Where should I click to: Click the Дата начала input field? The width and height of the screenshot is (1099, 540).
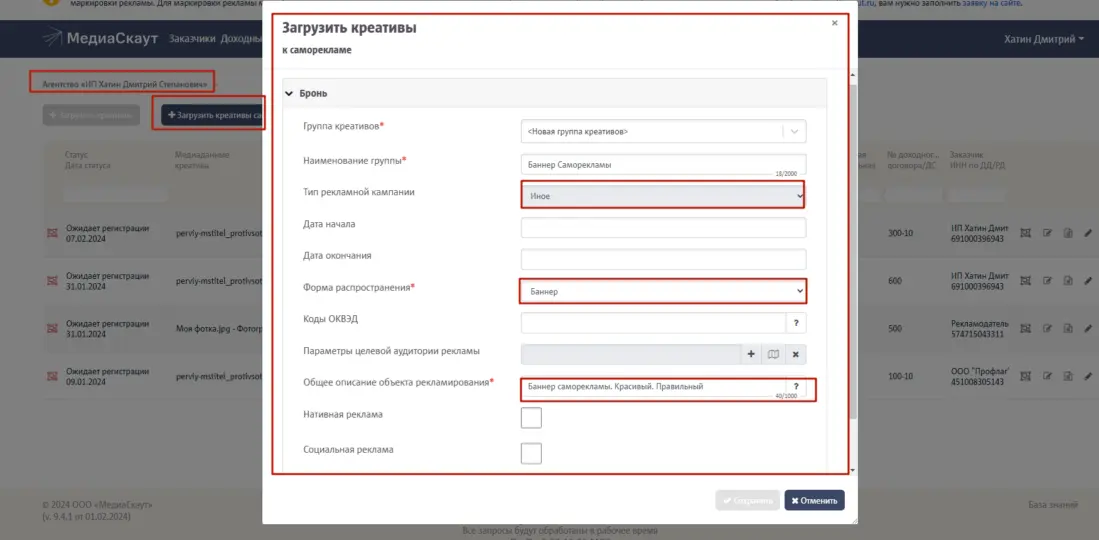point(663,228)
